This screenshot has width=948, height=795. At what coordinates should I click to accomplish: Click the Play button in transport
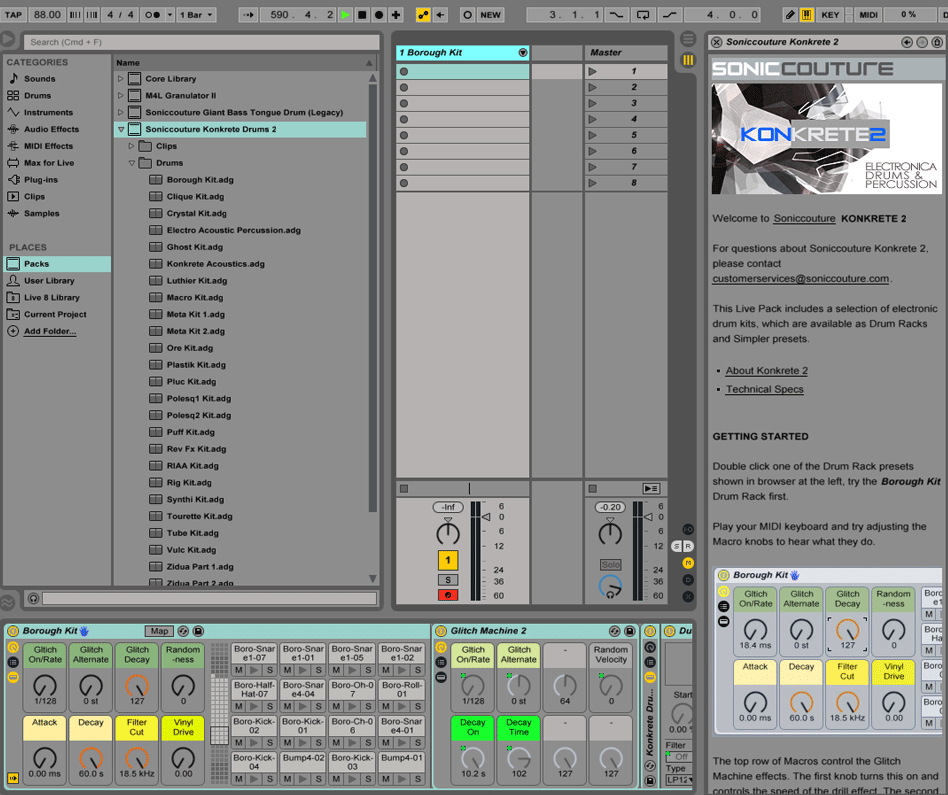coord(345,15)
